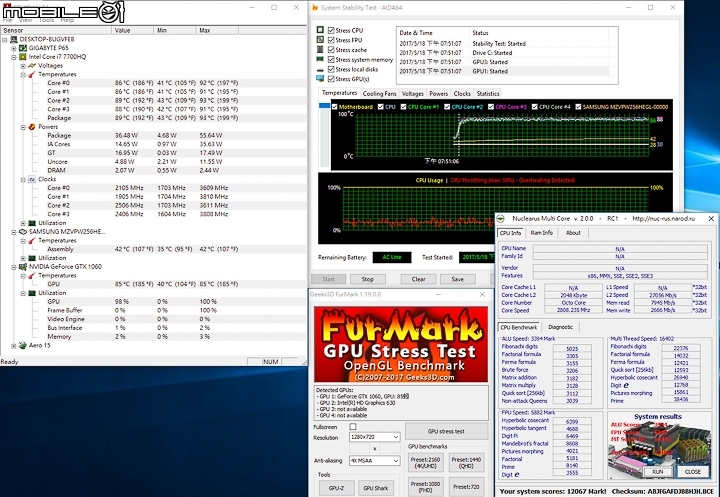
Task: Click the temperature graph selector marker
Action: pos(325,106)
